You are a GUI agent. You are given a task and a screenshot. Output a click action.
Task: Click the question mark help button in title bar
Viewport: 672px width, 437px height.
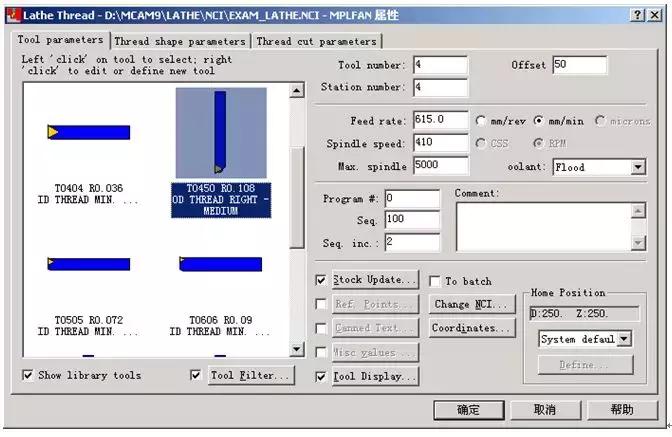coord(637,15)
